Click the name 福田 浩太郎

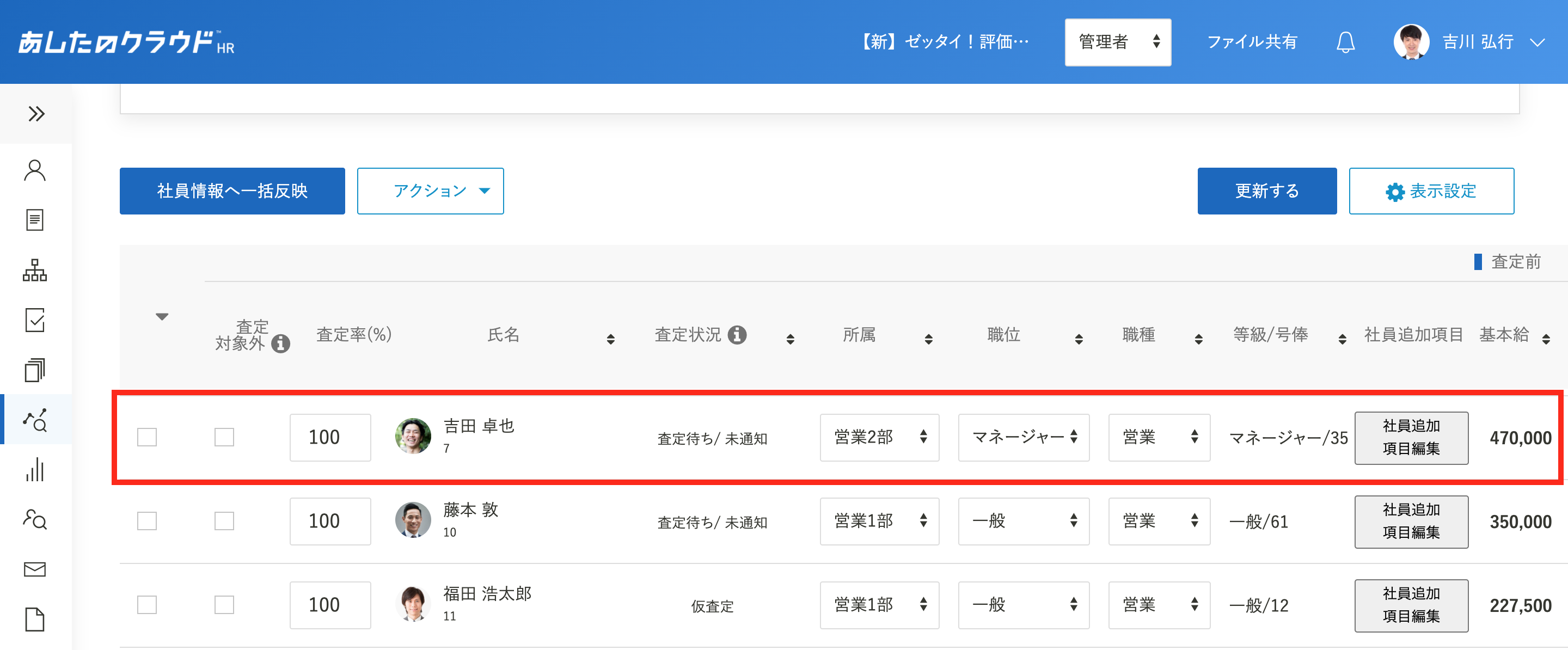point(487,594)
